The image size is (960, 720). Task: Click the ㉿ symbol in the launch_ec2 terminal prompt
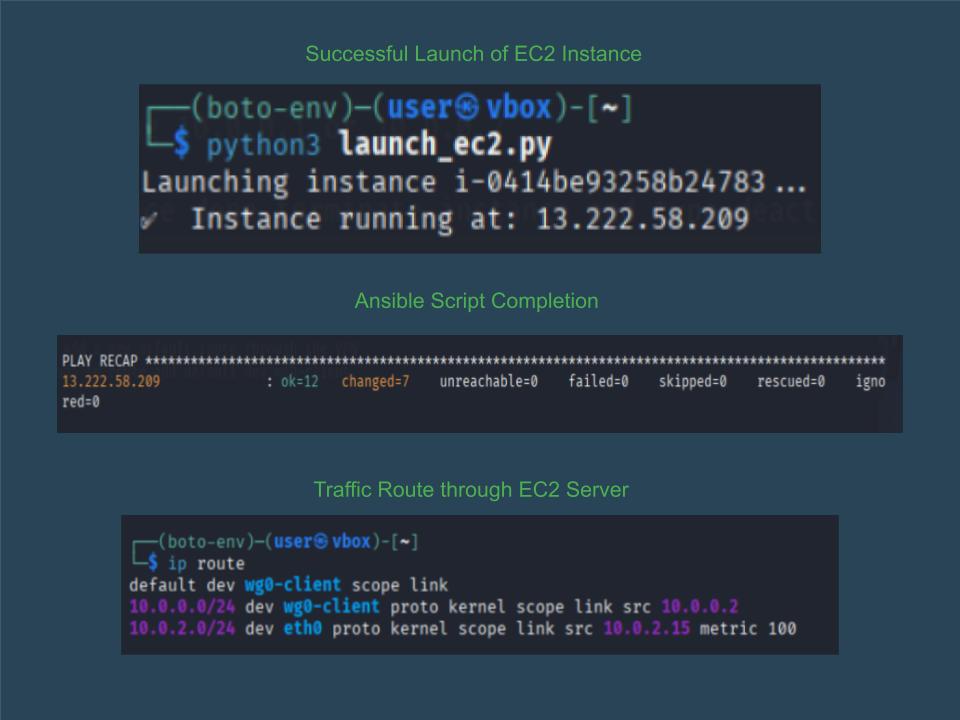click(x=466, y=108)
